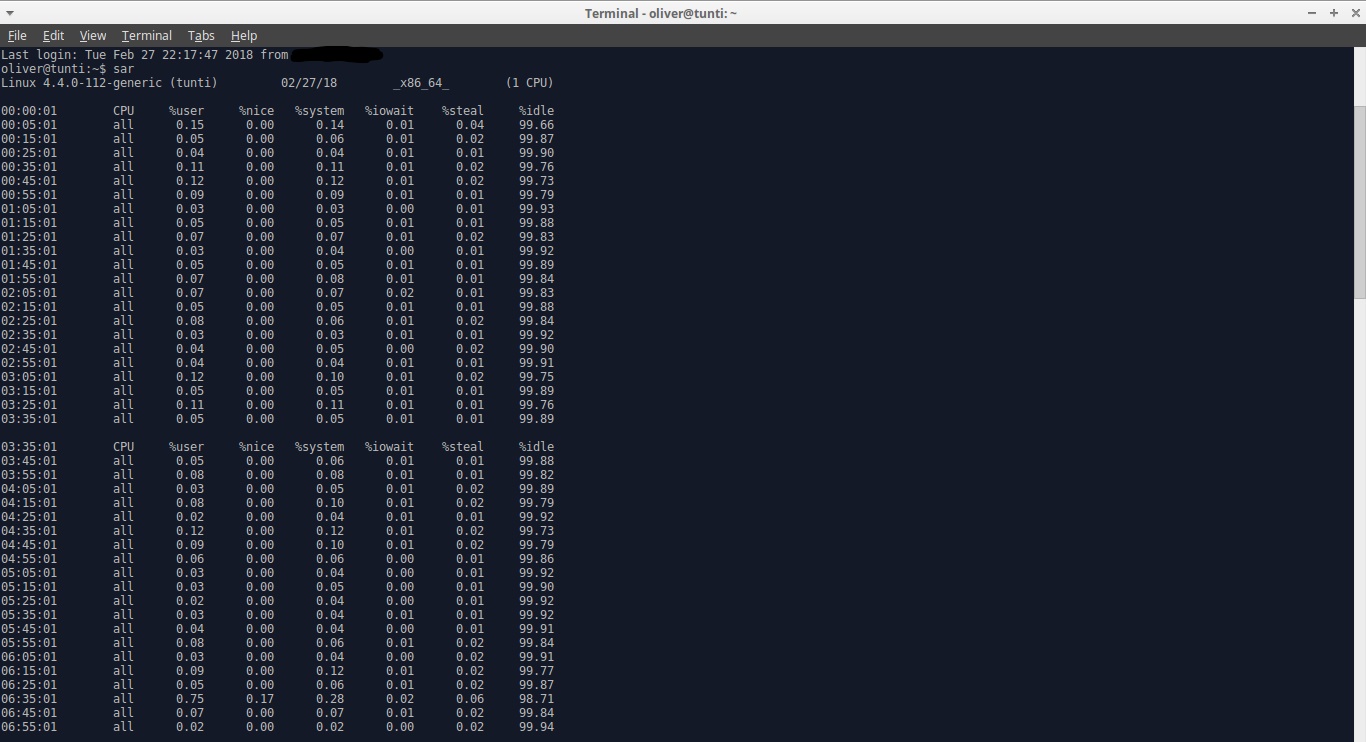1366x742 pixels.
Task: Click the _x86_64_ architecture label
Action: [x=420, y=82]
